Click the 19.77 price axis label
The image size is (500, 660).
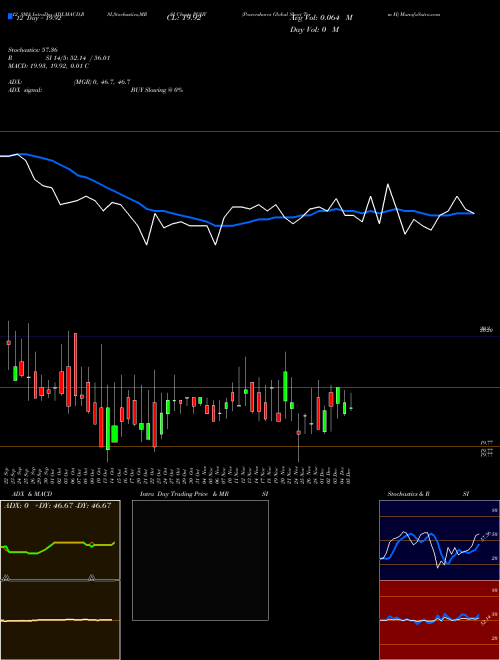coord(487,443)
